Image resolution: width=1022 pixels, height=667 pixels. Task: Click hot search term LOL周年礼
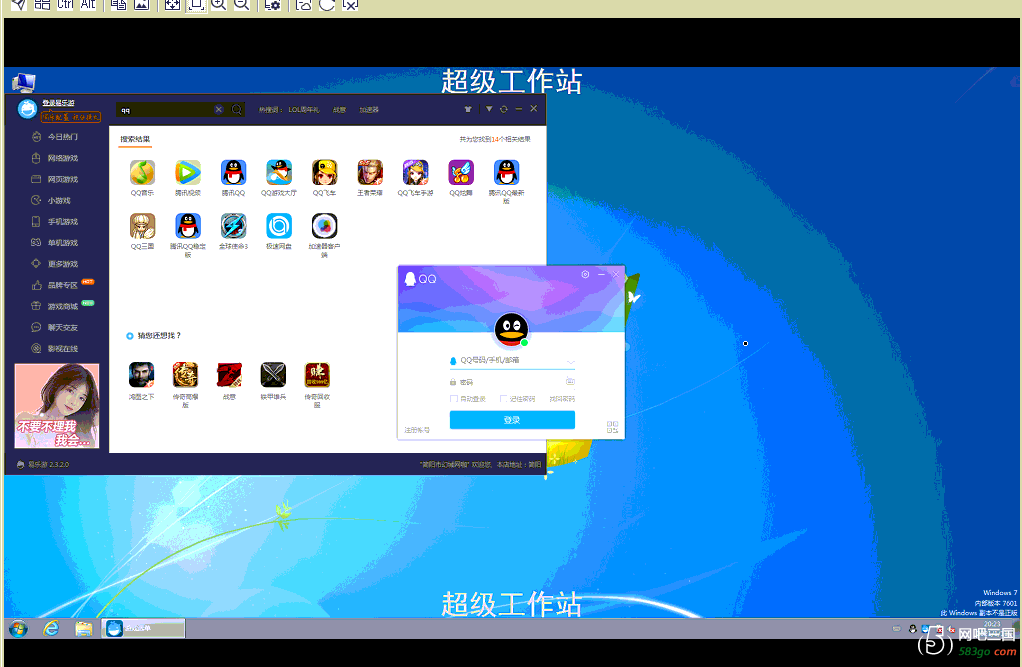(304, 110)
